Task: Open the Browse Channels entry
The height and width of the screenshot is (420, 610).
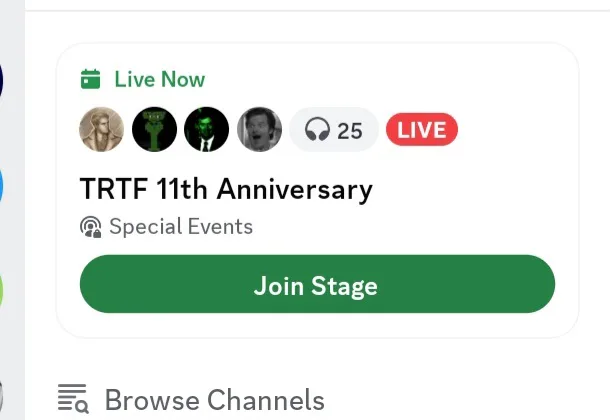Action: click(x=214, y=400)
